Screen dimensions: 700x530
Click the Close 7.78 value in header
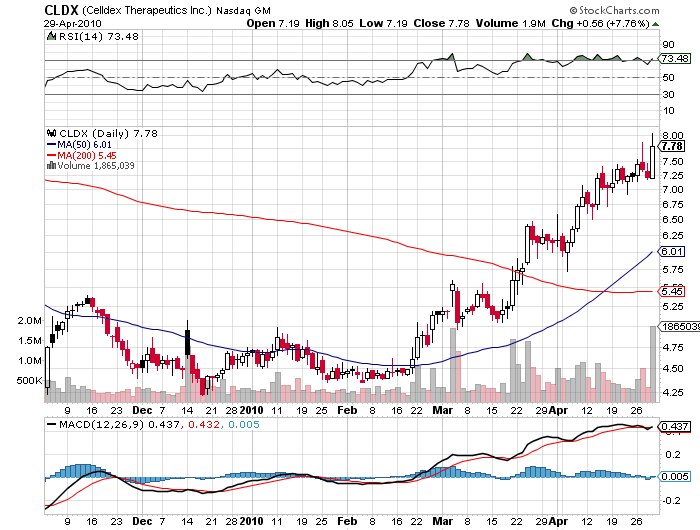click(x=442, y=24)
